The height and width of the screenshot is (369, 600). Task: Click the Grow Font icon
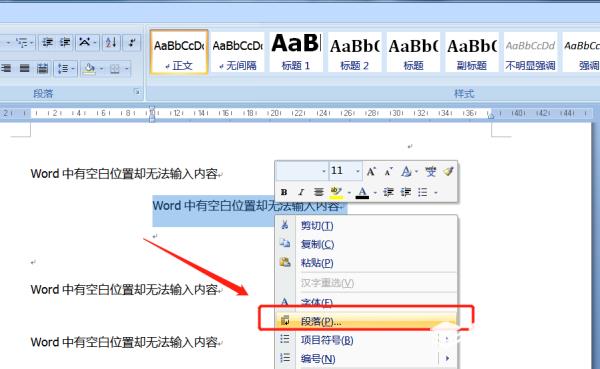pyautogui.click(x=371, y=171)
